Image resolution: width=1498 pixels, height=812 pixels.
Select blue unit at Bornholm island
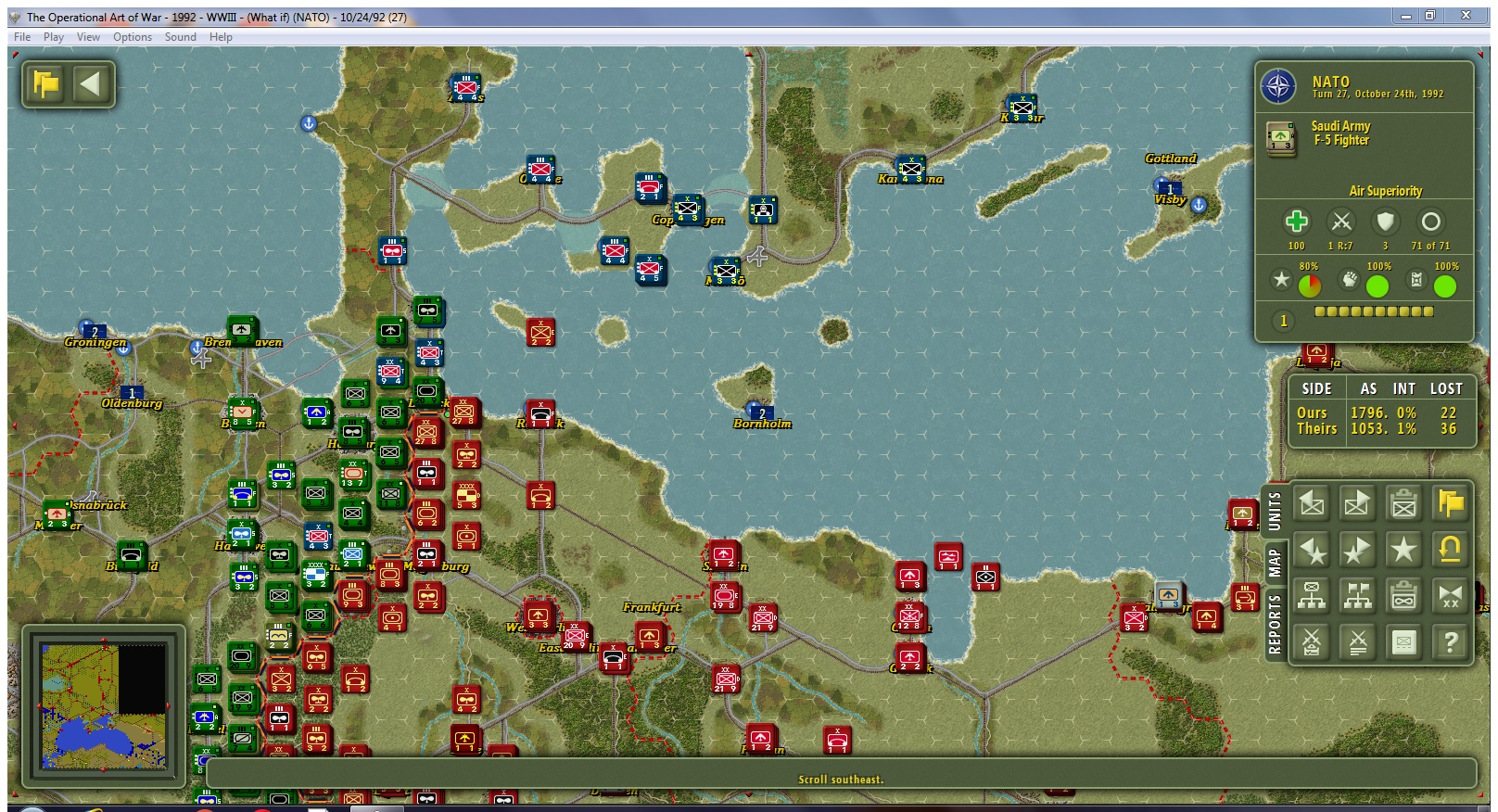coord(761,412)
